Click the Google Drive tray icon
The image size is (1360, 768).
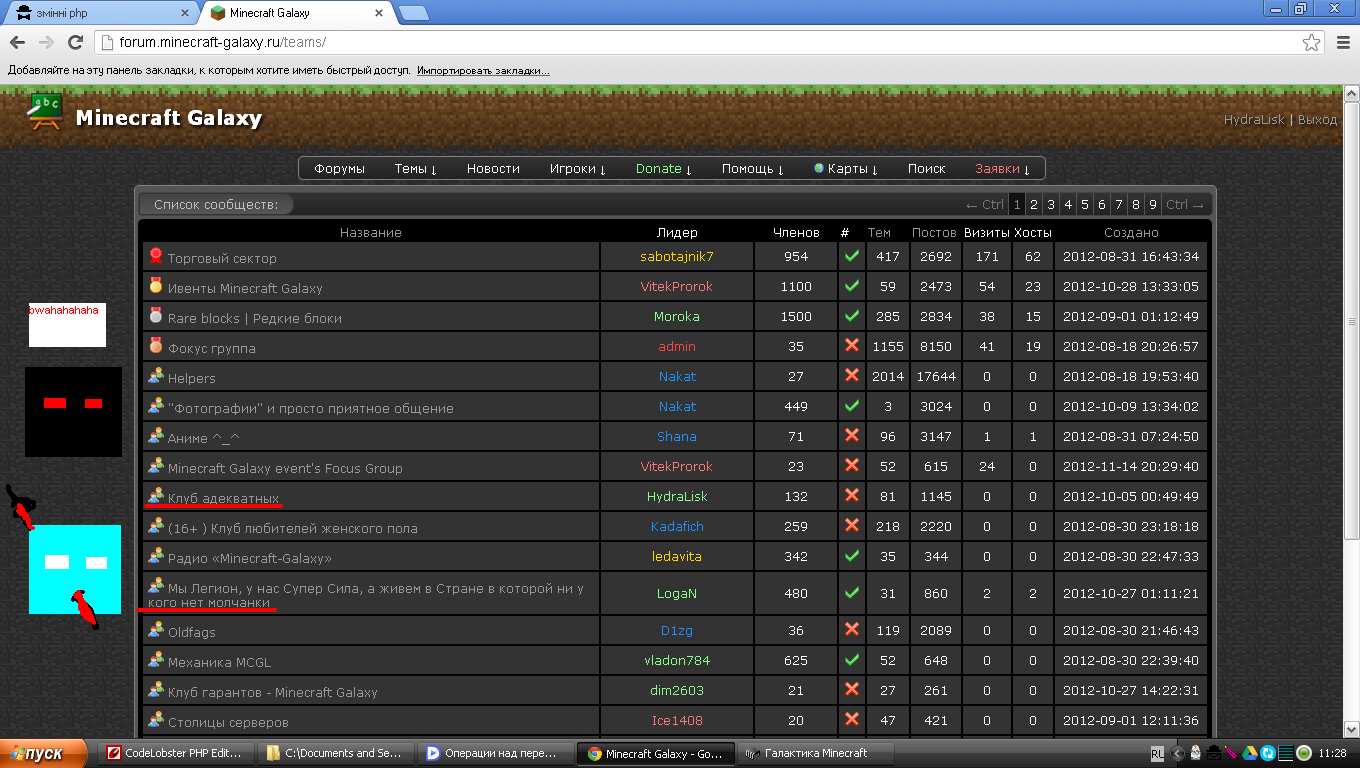click(1251, 753)
